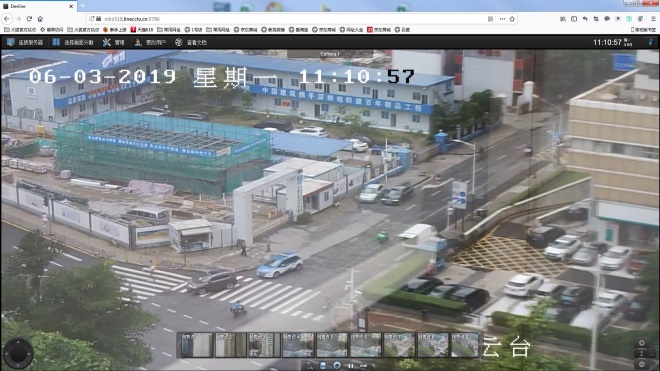
Task: Click the change user icon
Action: click(138, 43)
